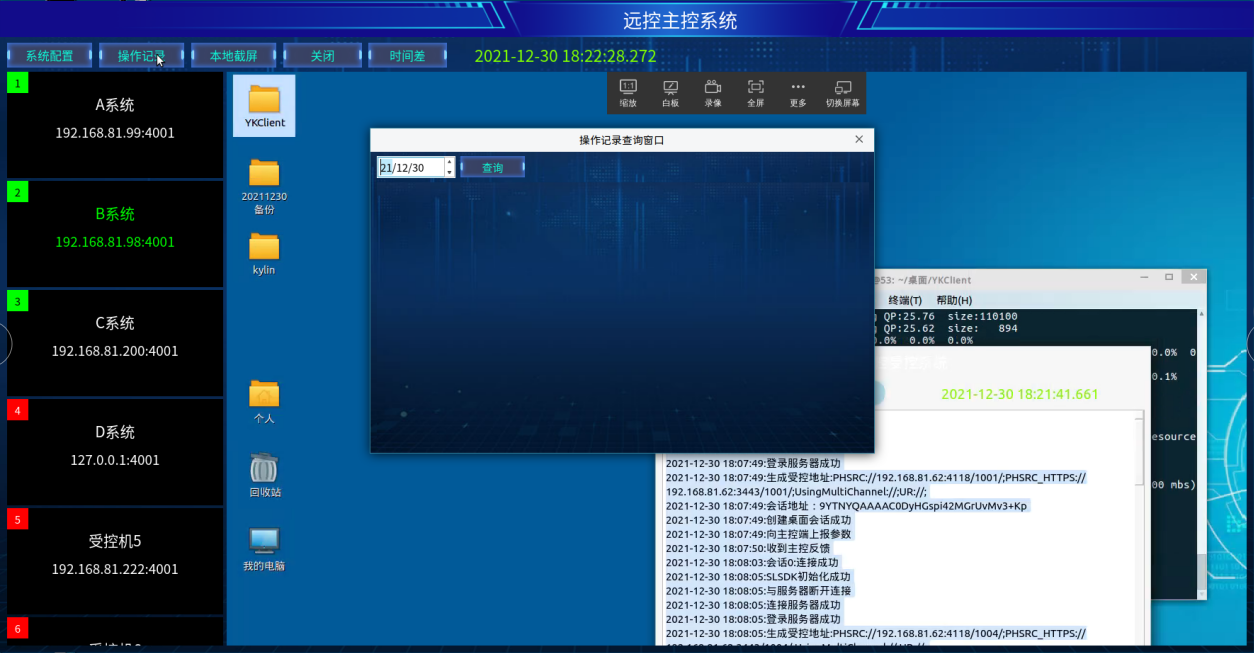The height and width of the screenshot is (653, 1254).
Task: Select the YKClient folder icon
Action: [264, 105]
